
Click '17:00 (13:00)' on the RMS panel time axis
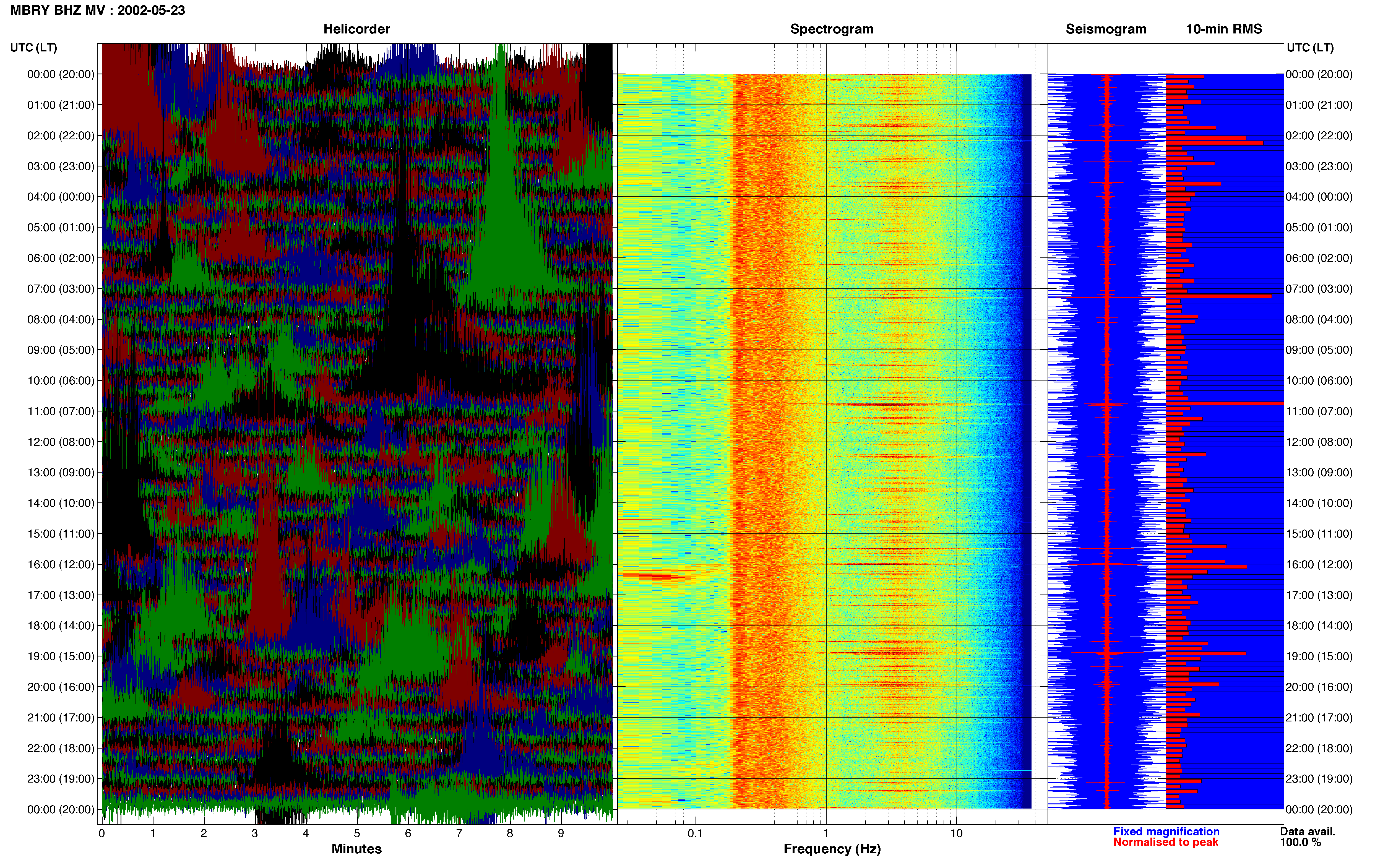1319,595
